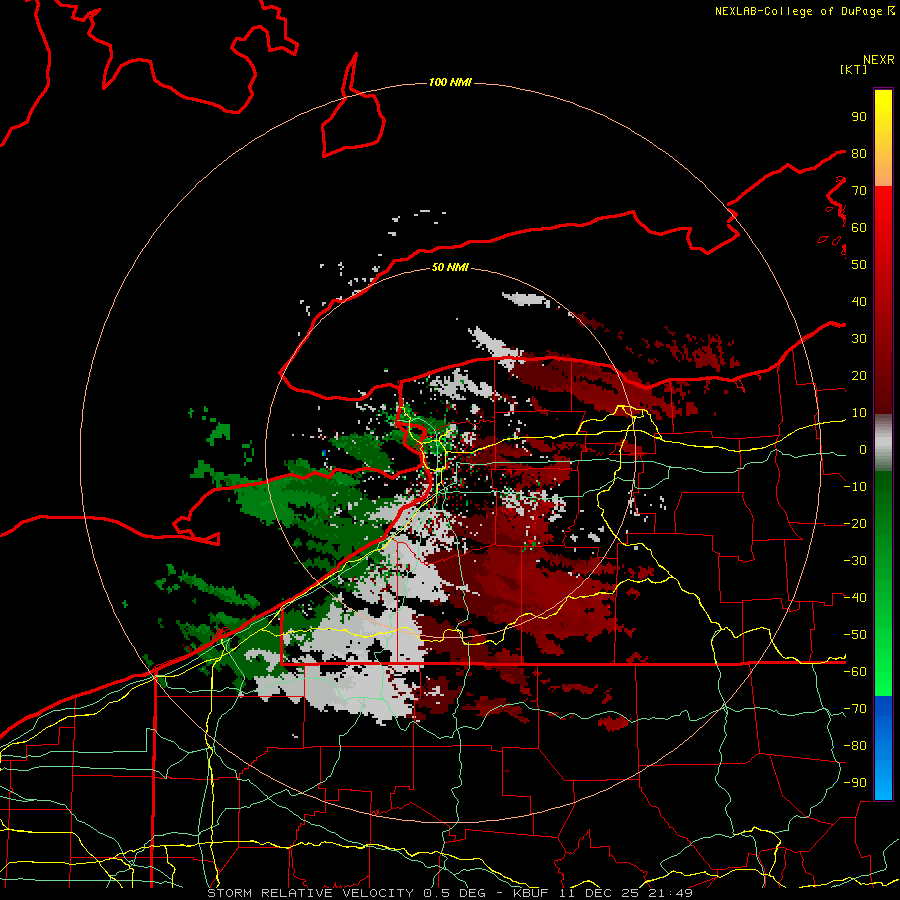The width and height of the screenshot is (900, 900).
Task: Select the [KT] units label
Action: (854, 69)
